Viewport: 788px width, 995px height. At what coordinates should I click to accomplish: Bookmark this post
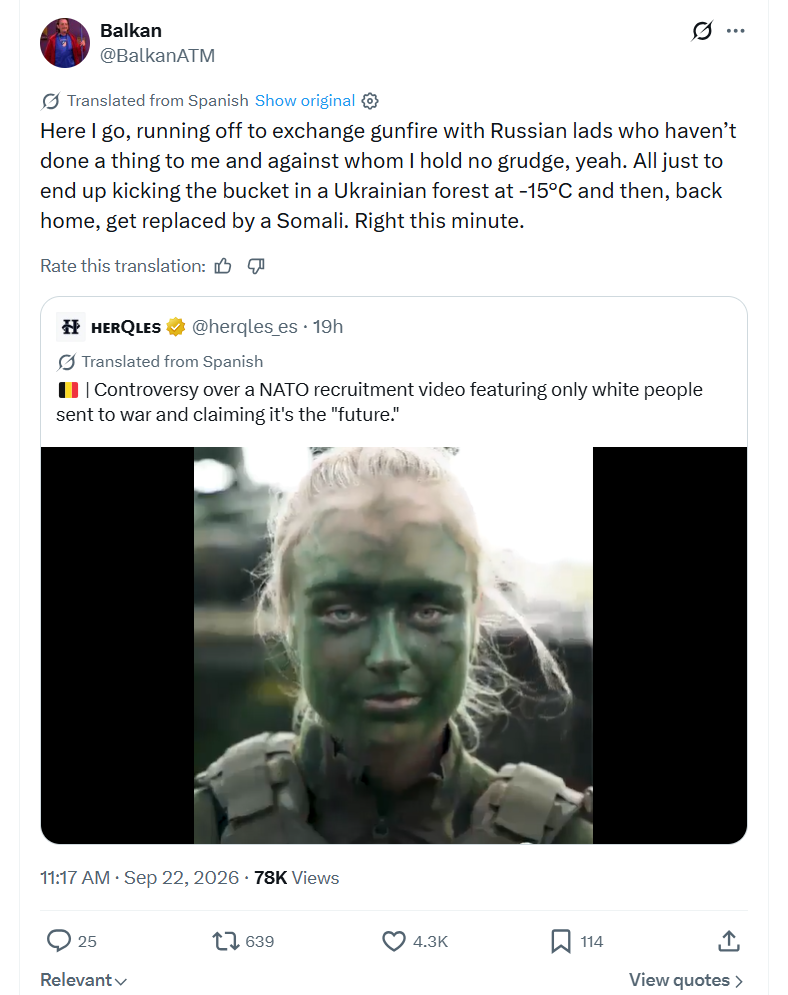(x=561, y=940)
